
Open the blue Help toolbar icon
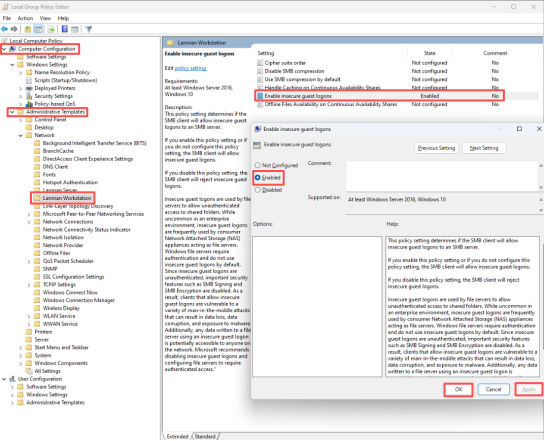click(x=65, y=29)
